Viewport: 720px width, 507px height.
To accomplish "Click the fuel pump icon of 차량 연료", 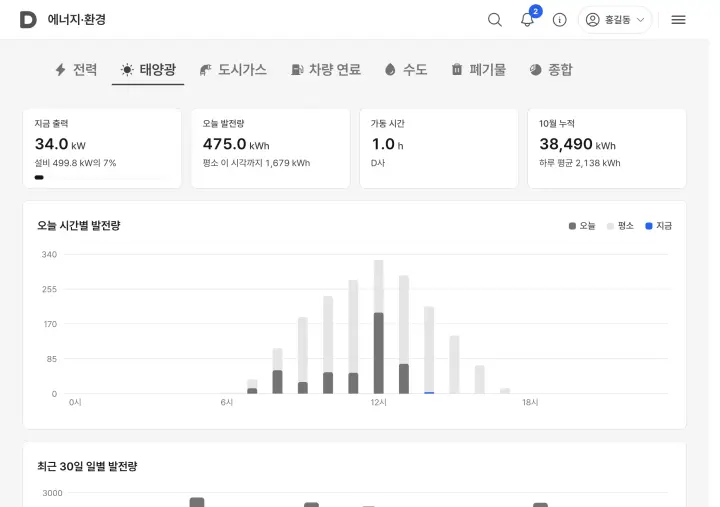I will [297, 70].
